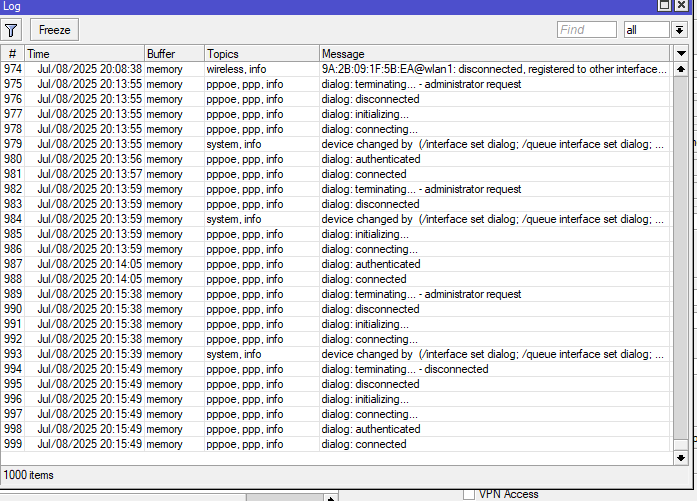
Task: Select log row 979 device changed entry
Action: tap(336, 144)
